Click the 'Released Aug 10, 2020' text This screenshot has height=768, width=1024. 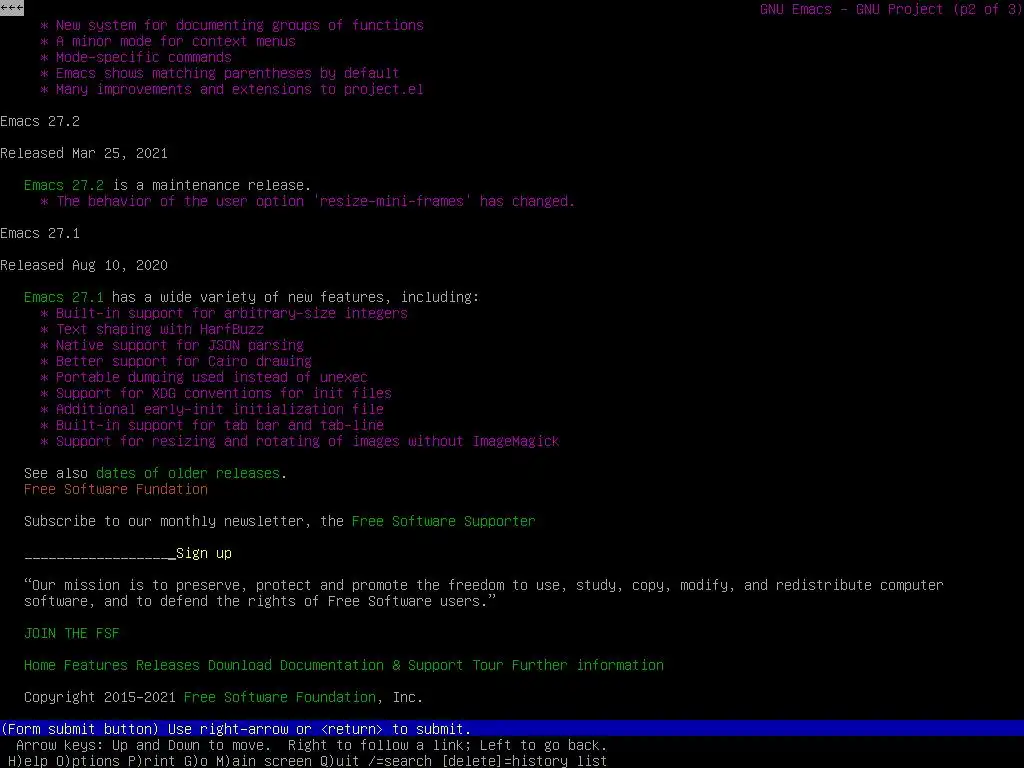pyautogui.click(x=84, y=265)
